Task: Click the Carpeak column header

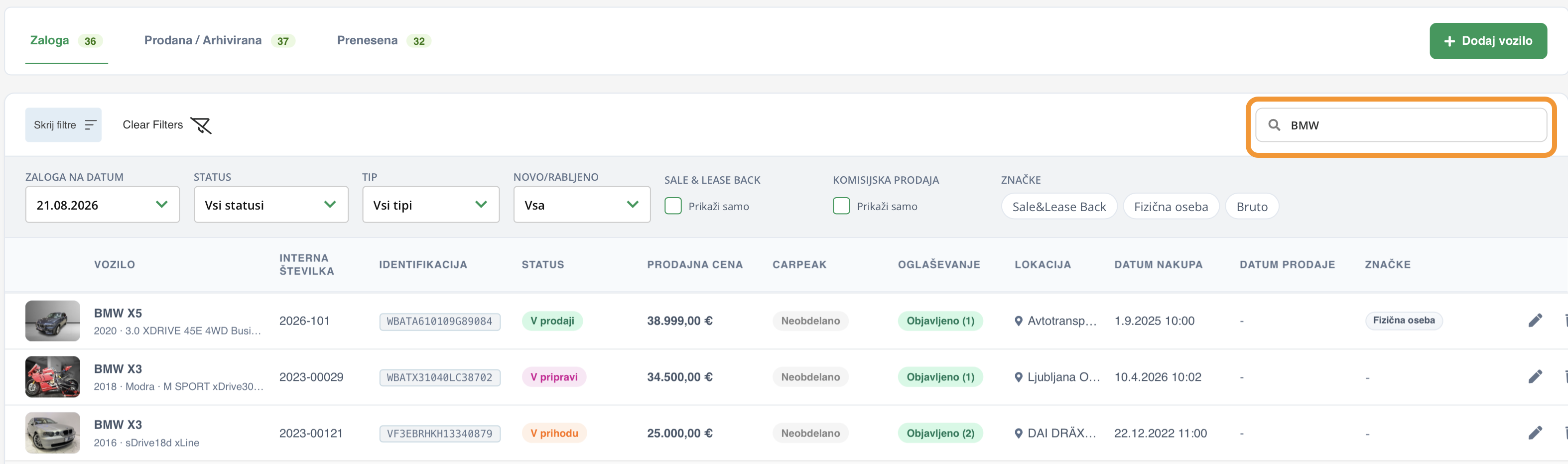Action: [x=799, y=264]
